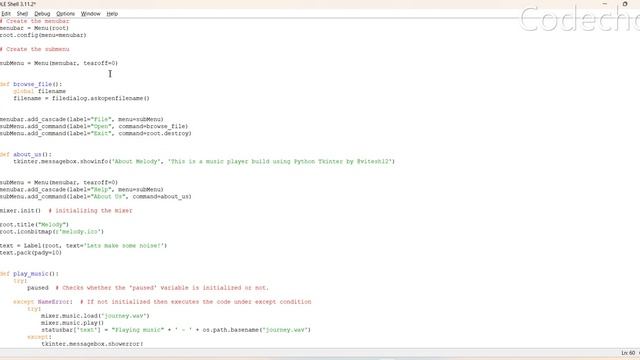Click the add_cascade line with label "Help"
The width and height of the screenshot is (640, 360).
[x=82, y=189]
